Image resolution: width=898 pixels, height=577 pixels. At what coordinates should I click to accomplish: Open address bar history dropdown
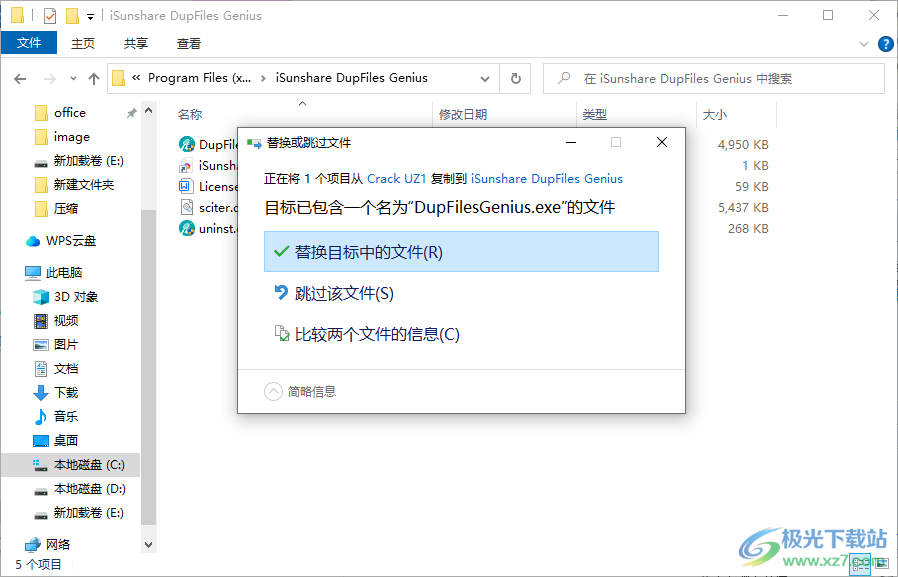(485, 79)
